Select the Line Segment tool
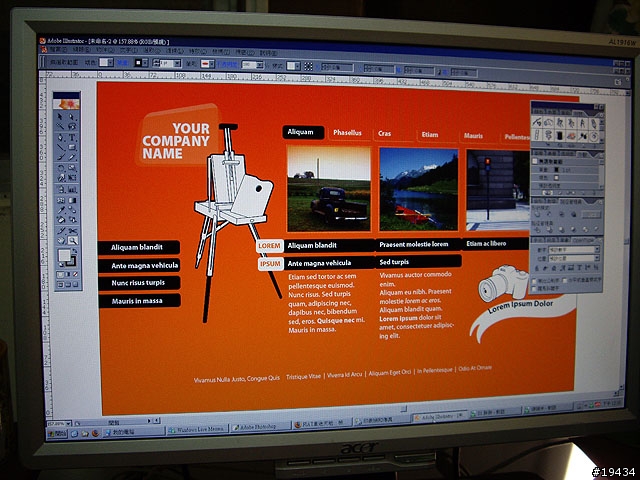The width and height of the screenshot is (640, 480). click(60, 147)
